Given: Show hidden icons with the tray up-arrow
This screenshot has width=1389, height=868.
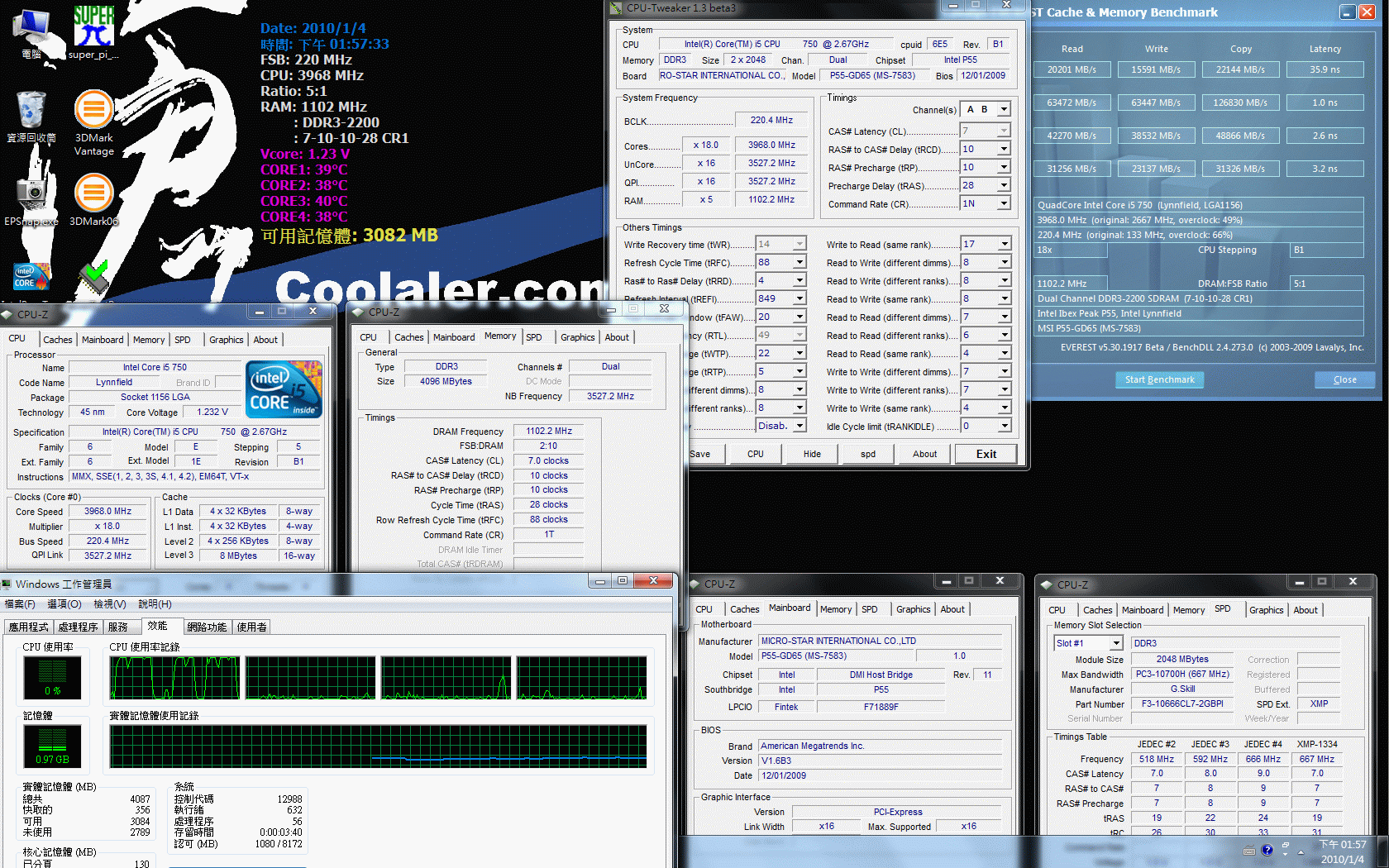Looking at the screenshot, I should [1301, 851].
